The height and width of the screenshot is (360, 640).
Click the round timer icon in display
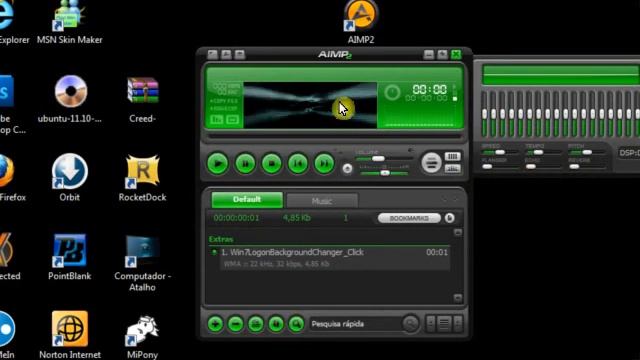pyautogui.click(x=392, y=92)
